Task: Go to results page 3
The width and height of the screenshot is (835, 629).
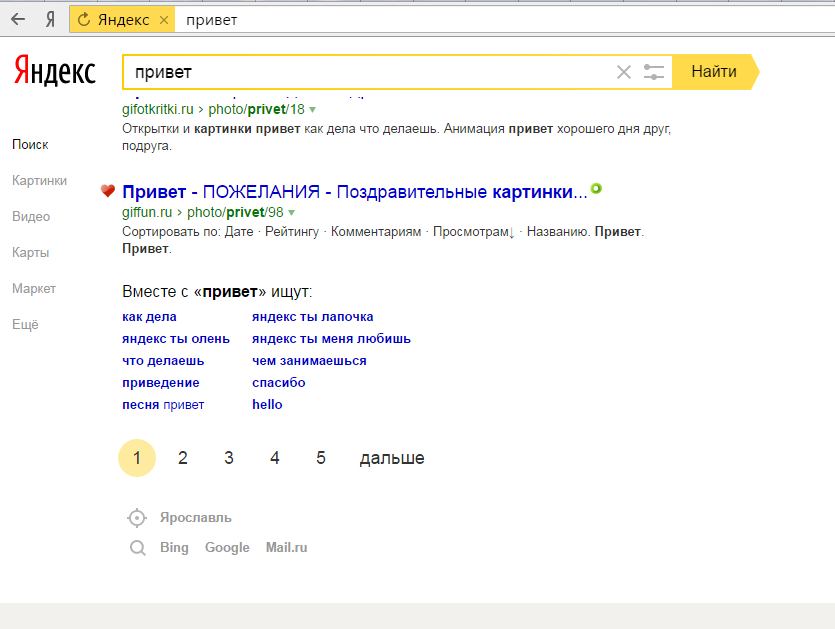Action: pyautogui.click(x=229, y=458)
